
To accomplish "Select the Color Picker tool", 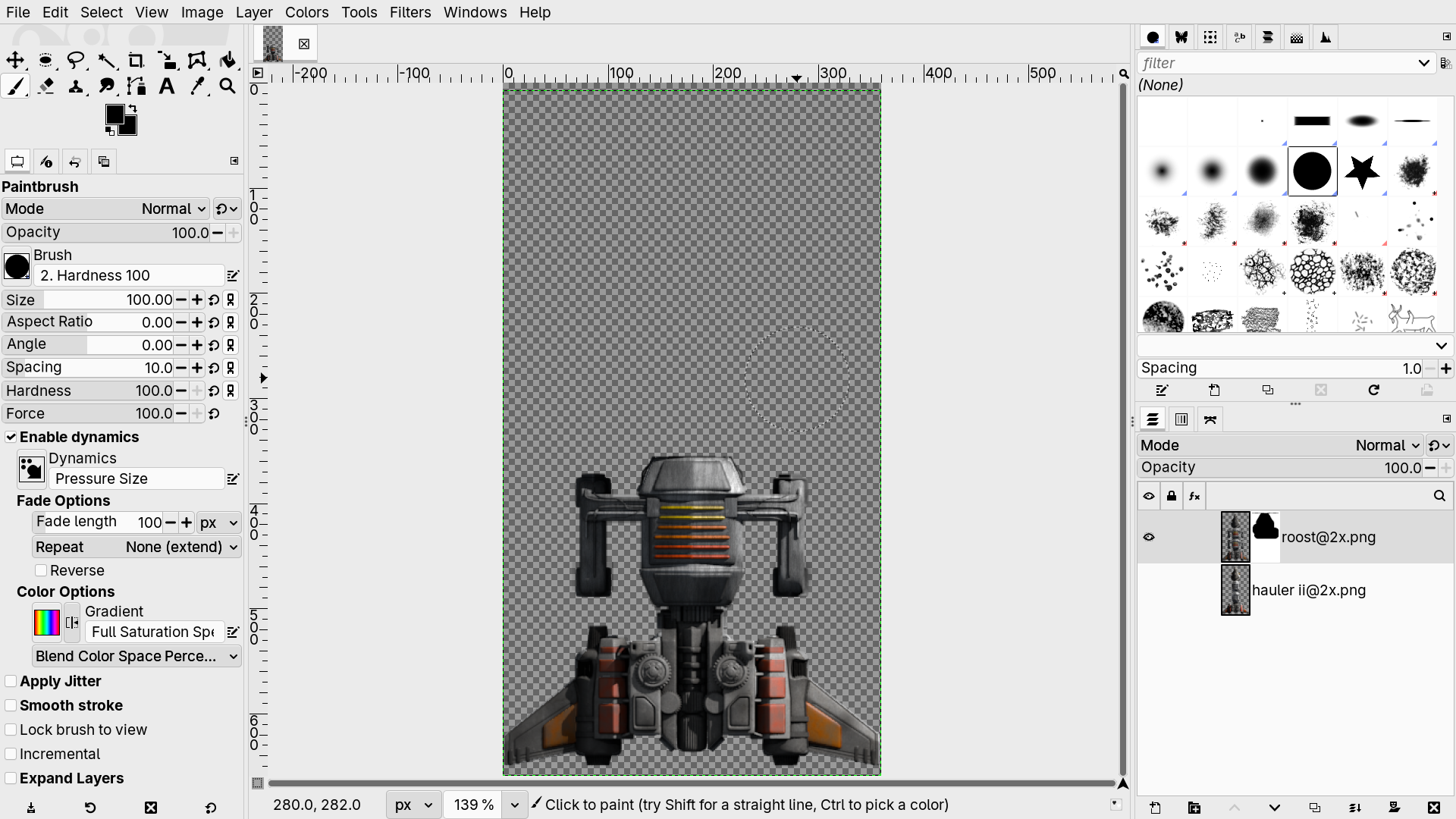I will click(x=197, y=86).
